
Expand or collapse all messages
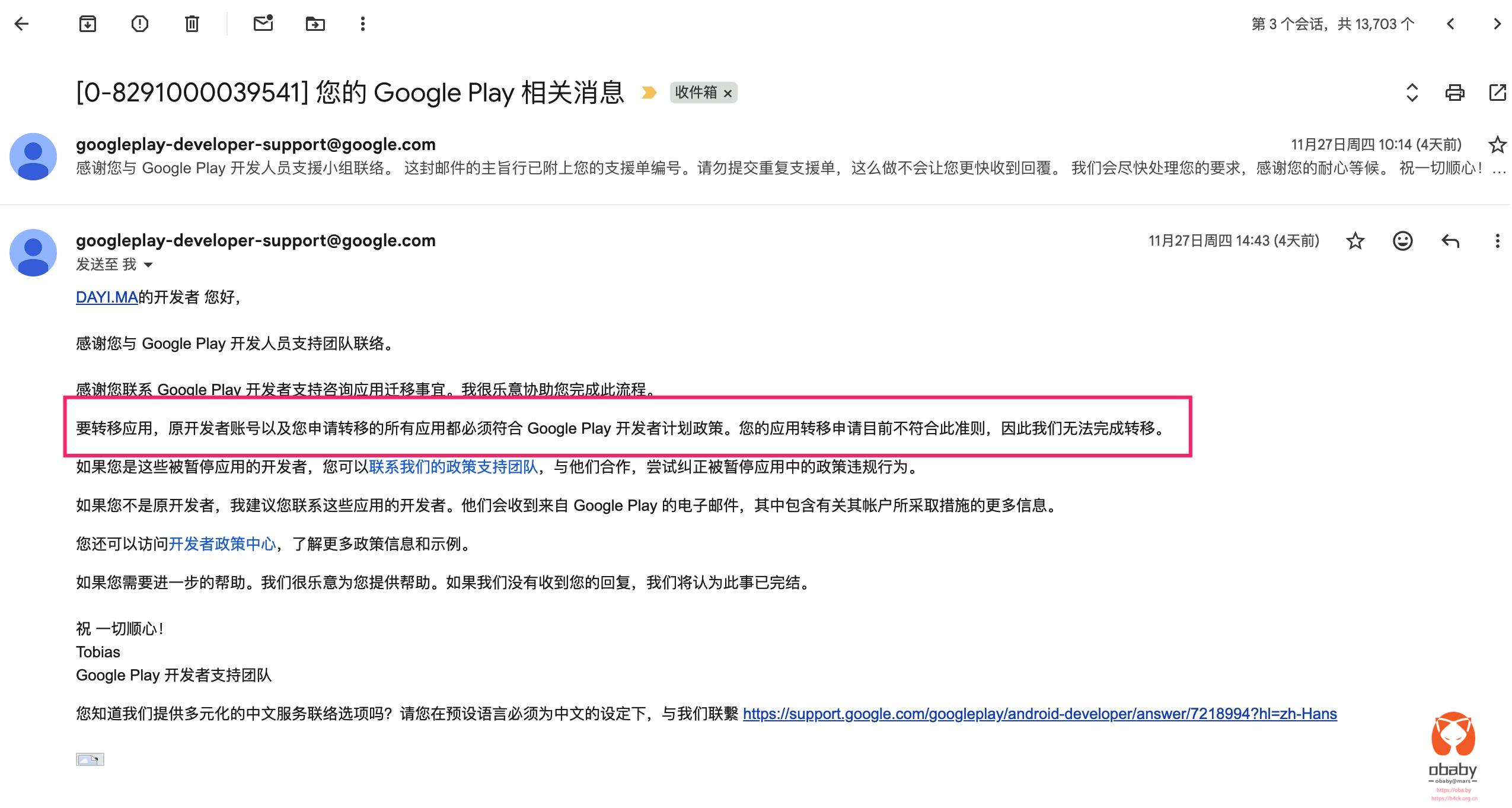[1412, 93]
